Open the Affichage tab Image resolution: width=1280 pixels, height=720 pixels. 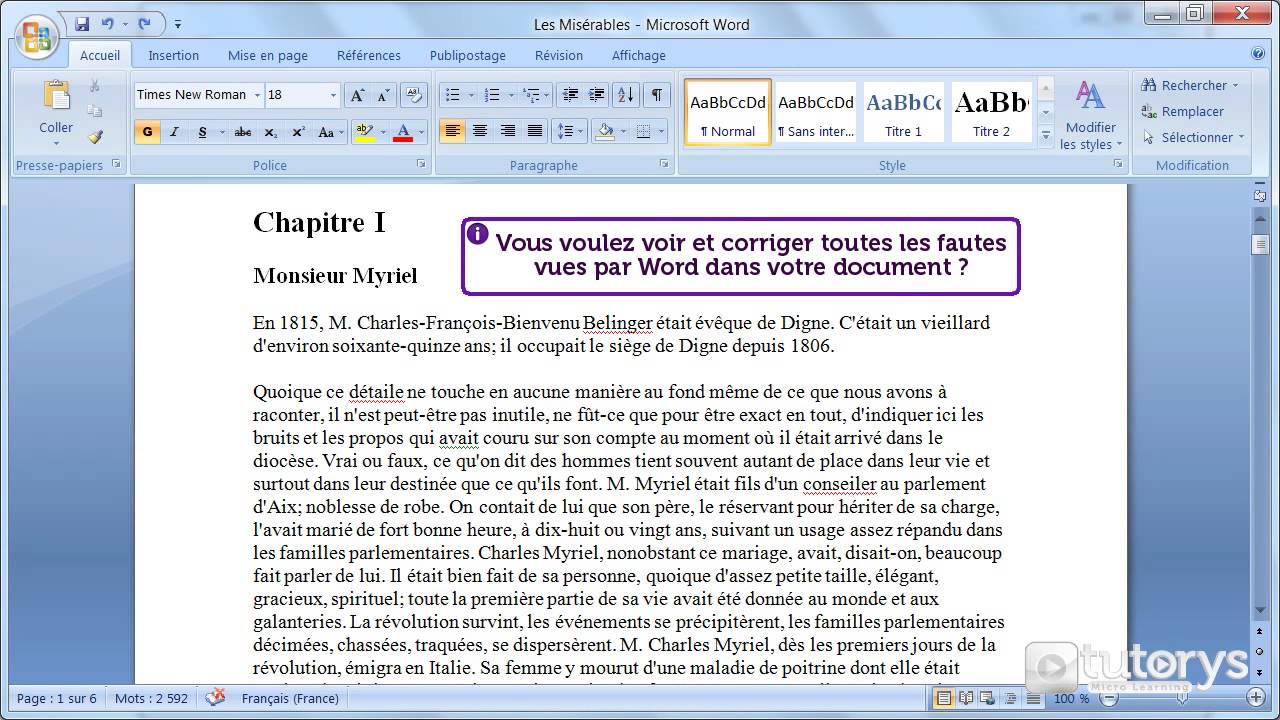click(639, 55)
